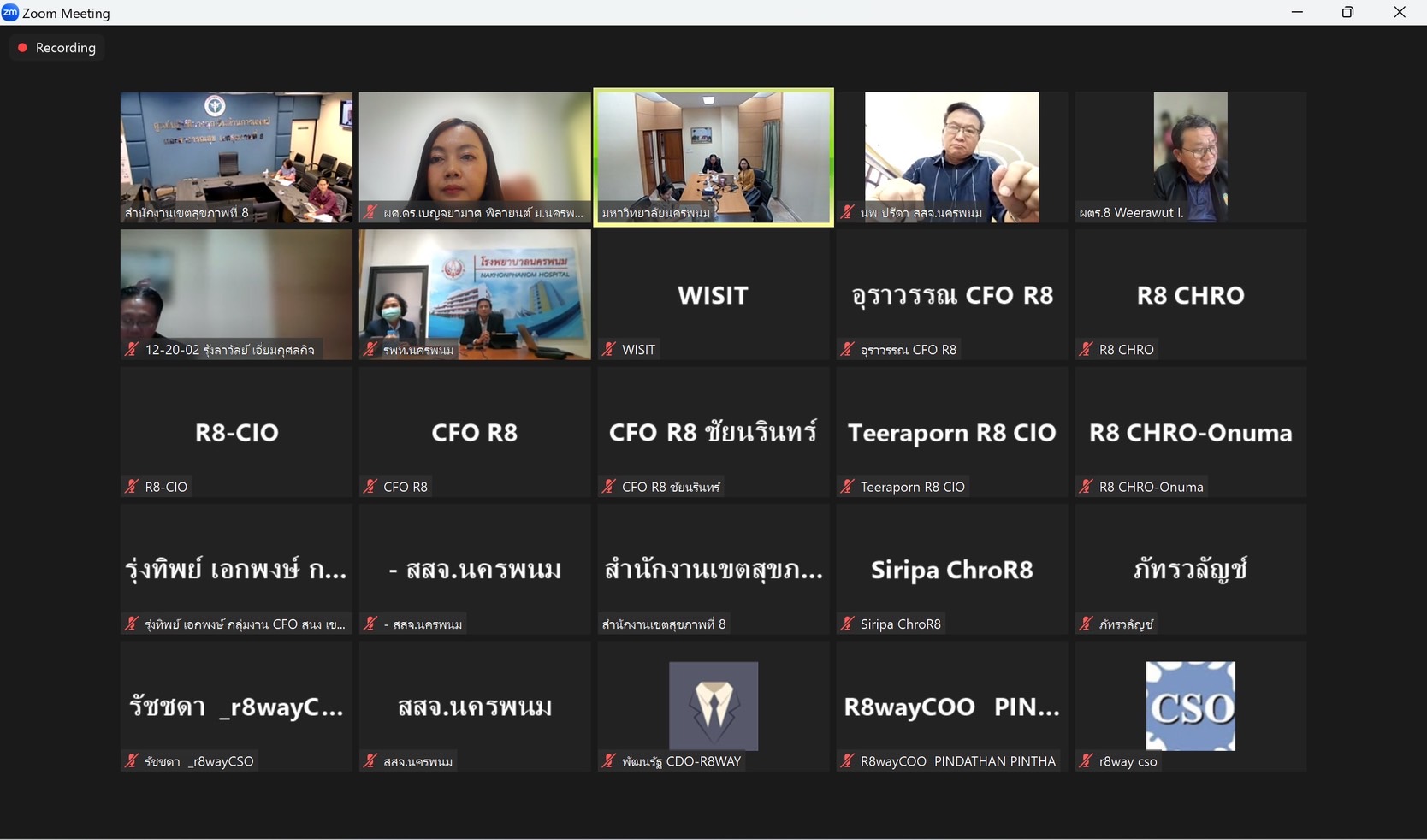This screenshot has width=1427, height=840.
Task: Select the conference room video in first tile
Action: [236, 157]
